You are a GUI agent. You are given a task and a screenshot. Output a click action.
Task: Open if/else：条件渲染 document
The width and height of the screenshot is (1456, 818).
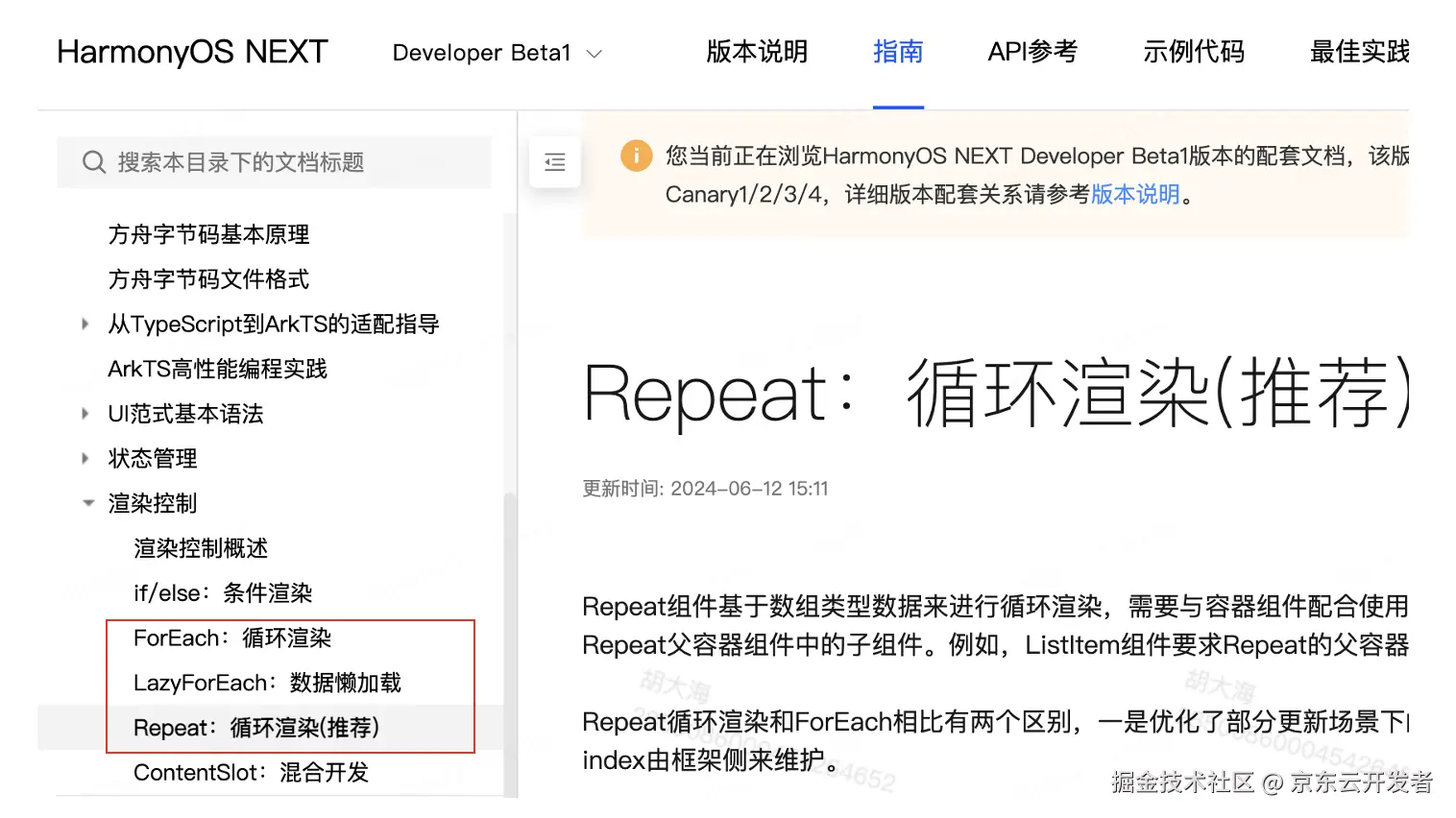tap(223, 593)
